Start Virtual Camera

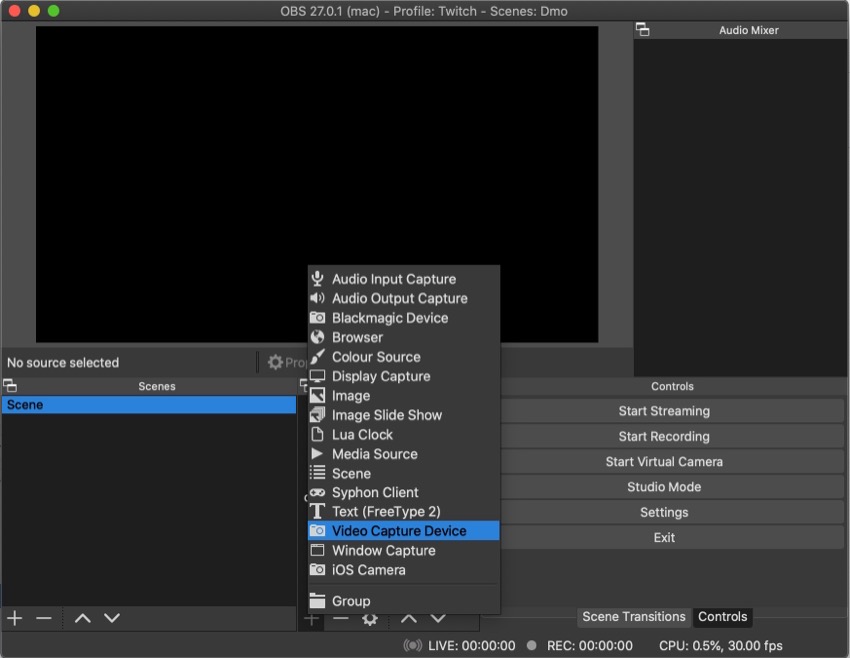664,462
